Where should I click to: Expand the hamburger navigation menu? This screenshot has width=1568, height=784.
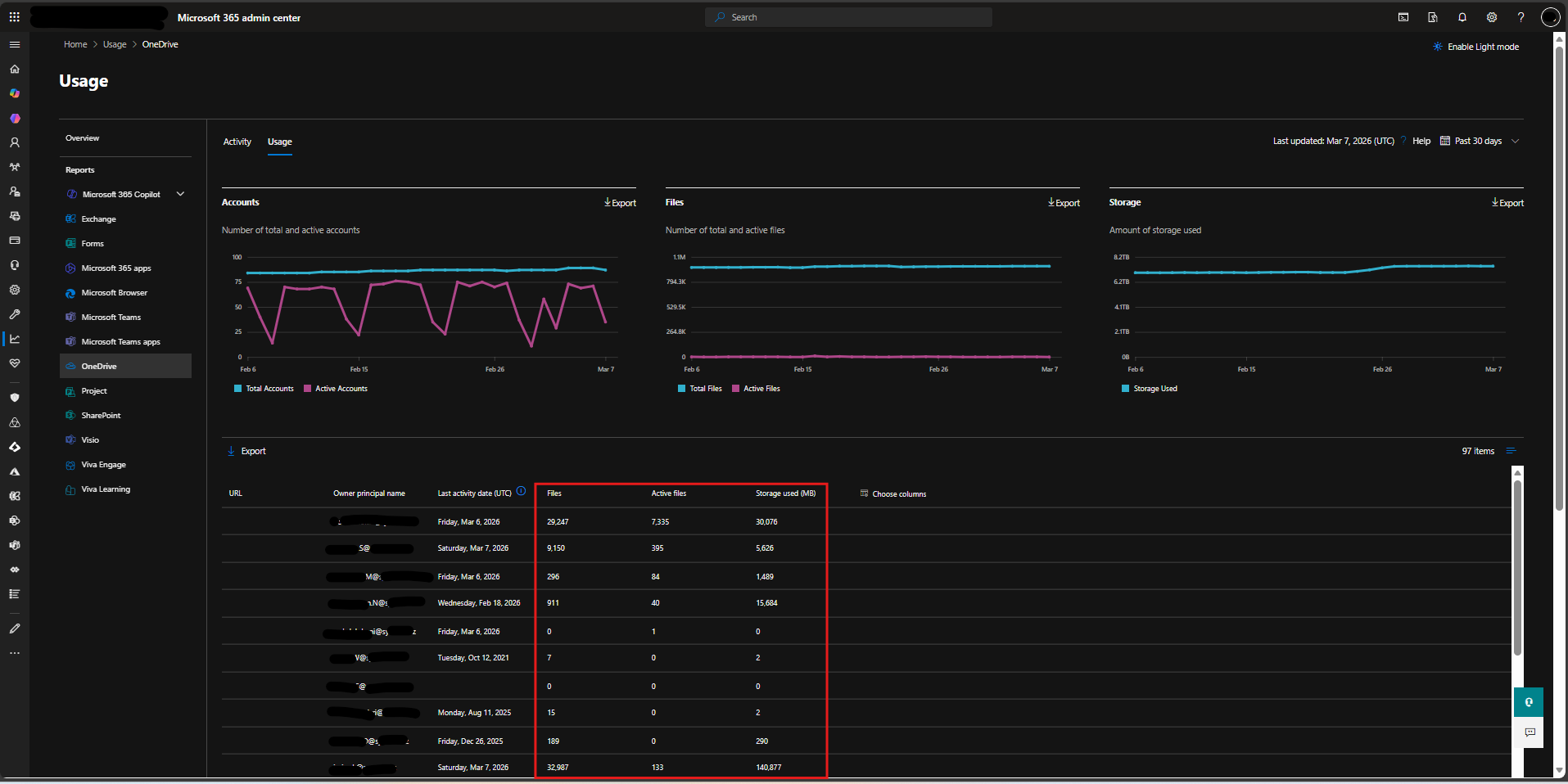coord(15,44)
